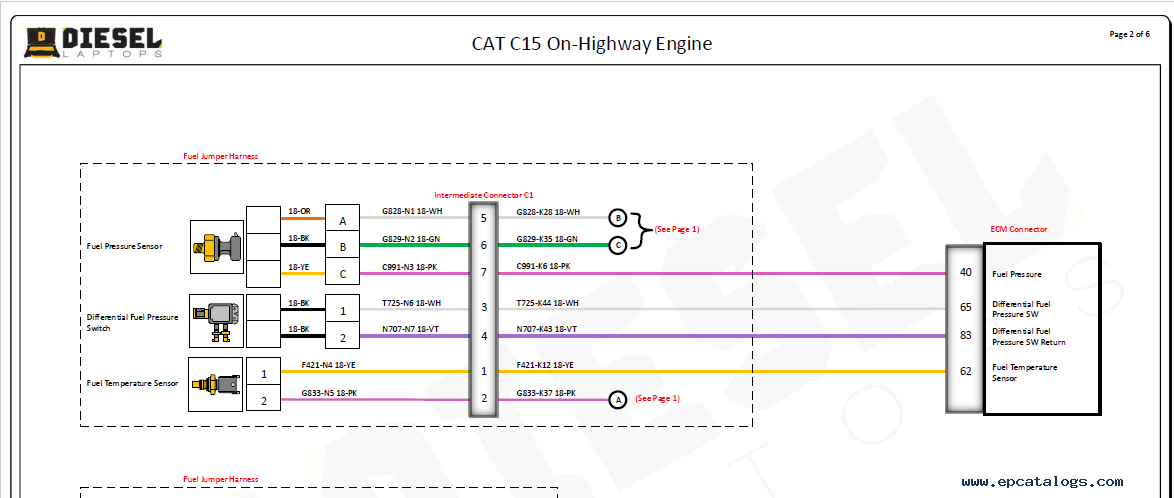Select the Differential Fuel Pressure Switch image

(x=216, y=321)
